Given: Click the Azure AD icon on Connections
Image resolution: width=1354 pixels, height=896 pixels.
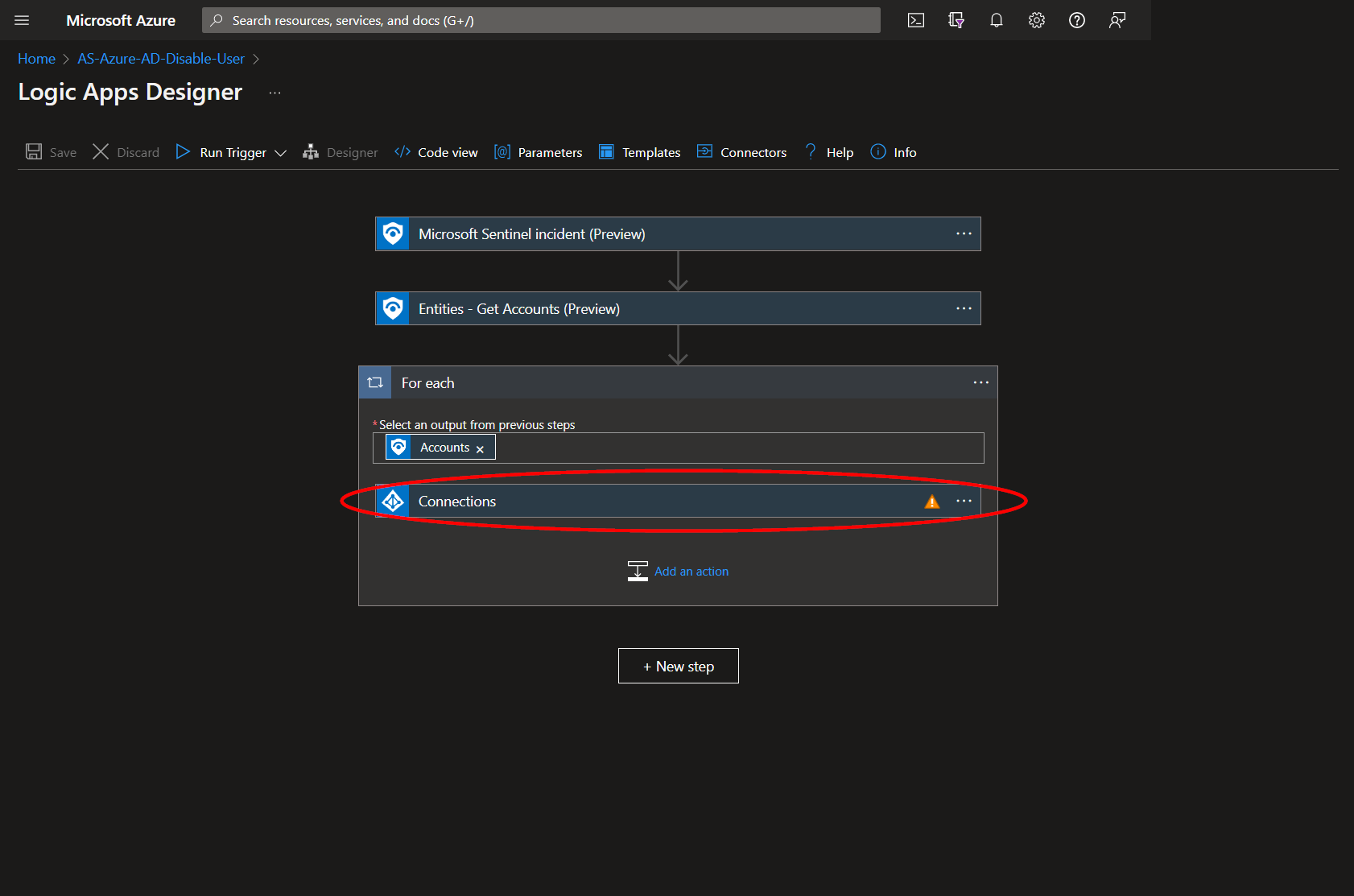Looking at the screenshot, I should click(x=393, y=501).
